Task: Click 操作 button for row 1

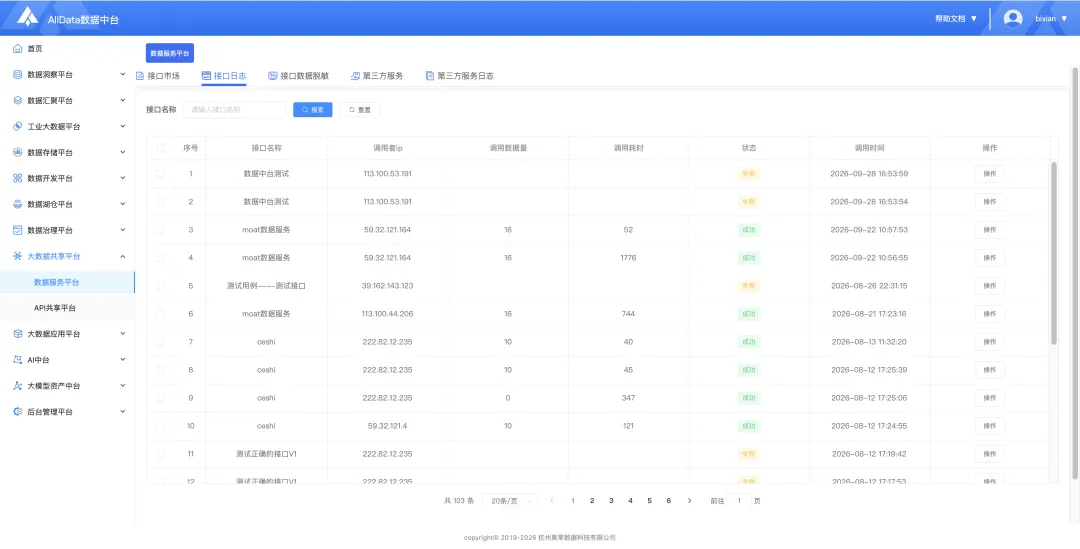Action: pyautogui.click(x=990, y=174)
